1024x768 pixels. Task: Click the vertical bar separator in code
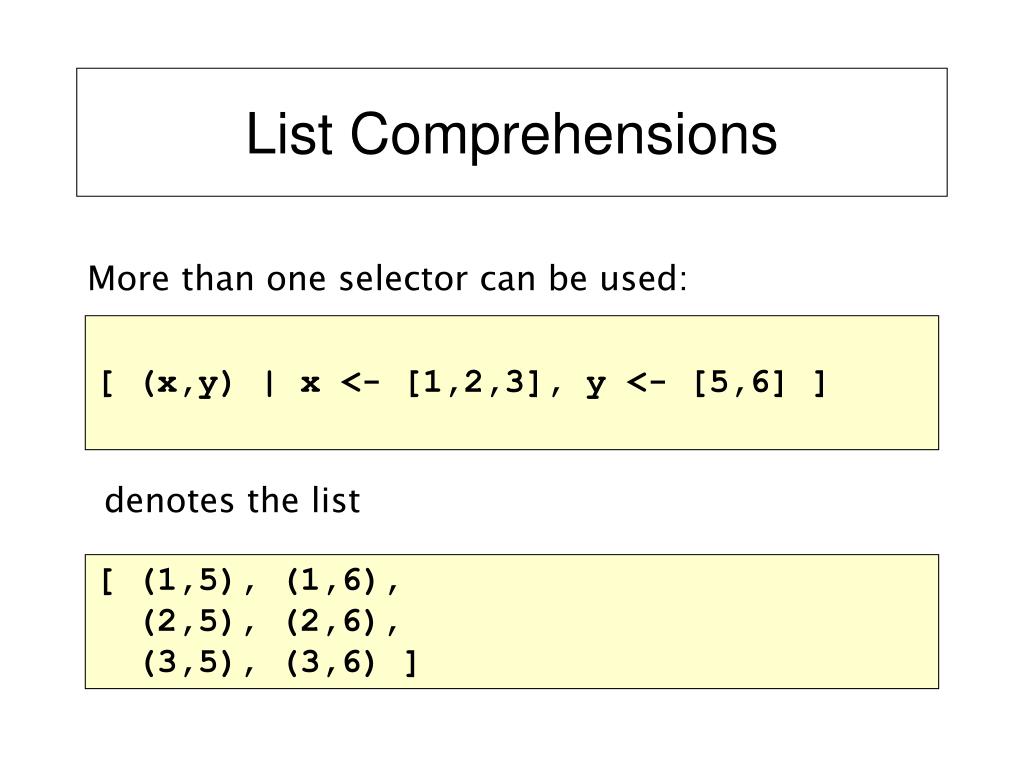pos(269,383)
